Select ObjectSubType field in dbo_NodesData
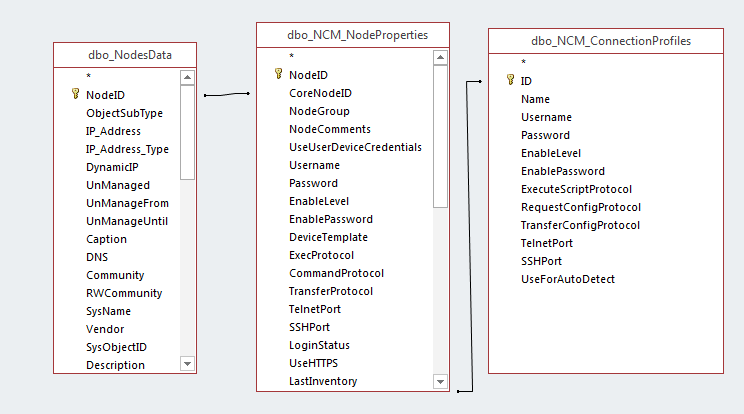744x414 pixels. (124, 113)
